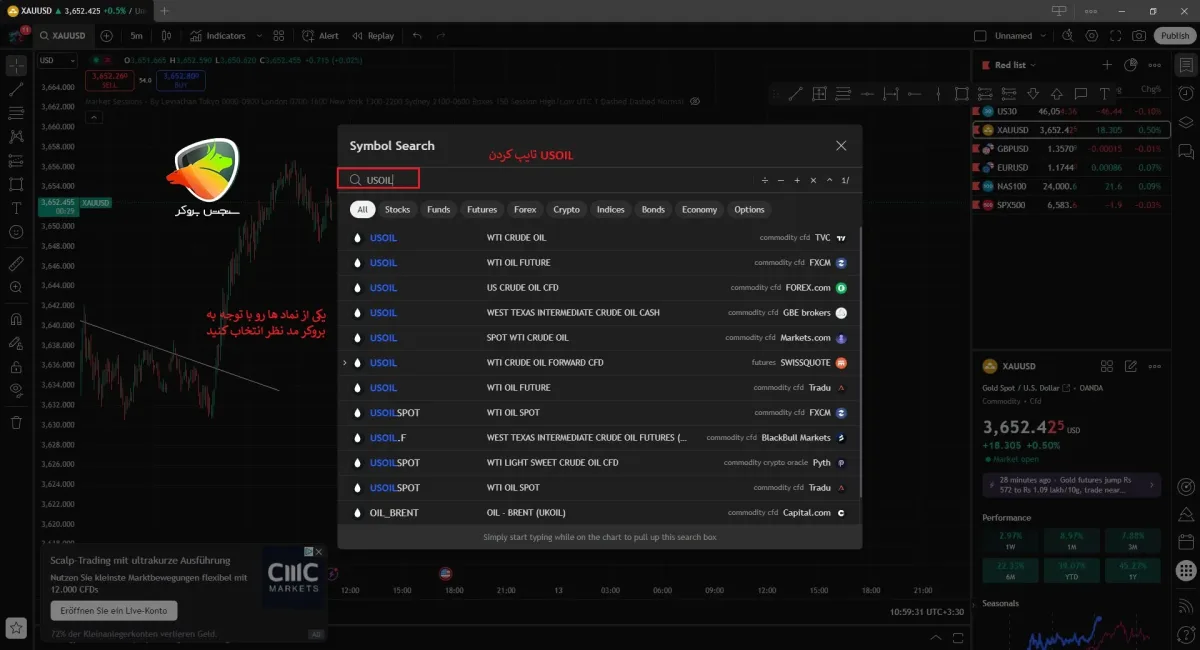
Task: Filter symbols by Bonds
Action: tap(653, 210)
